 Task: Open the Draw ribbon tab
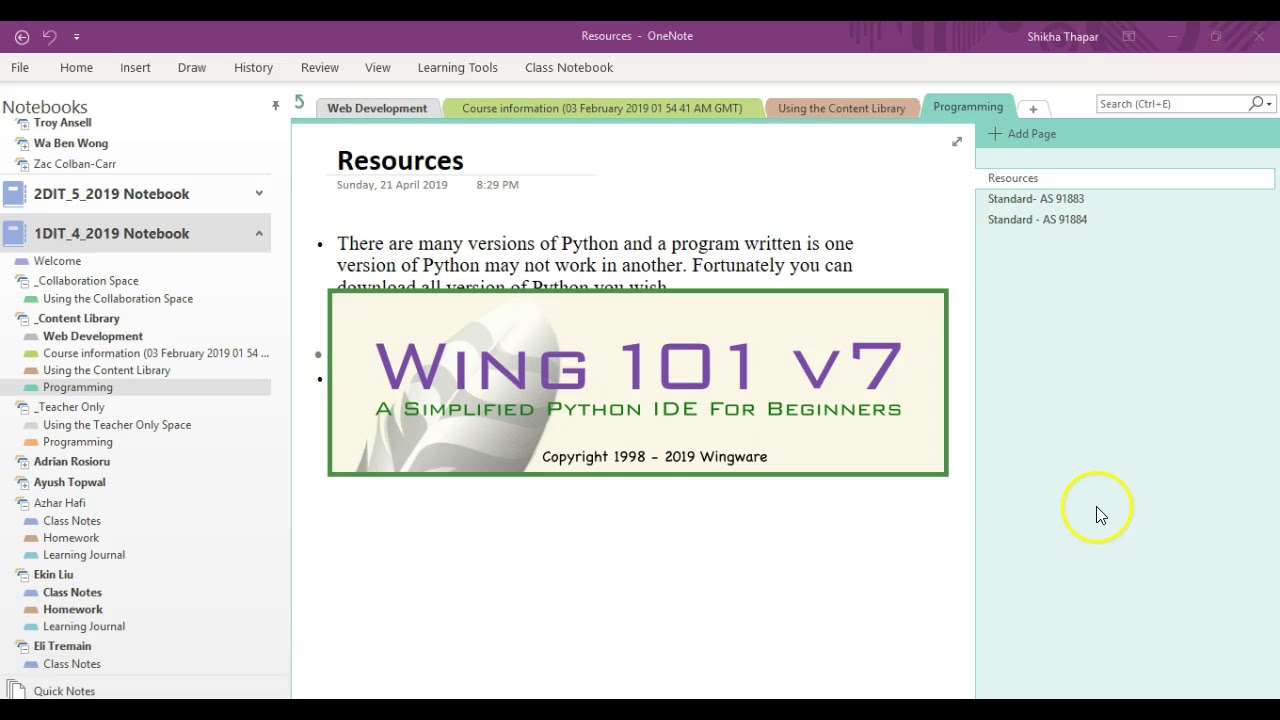pyautogui.click(x=192, y=67)
